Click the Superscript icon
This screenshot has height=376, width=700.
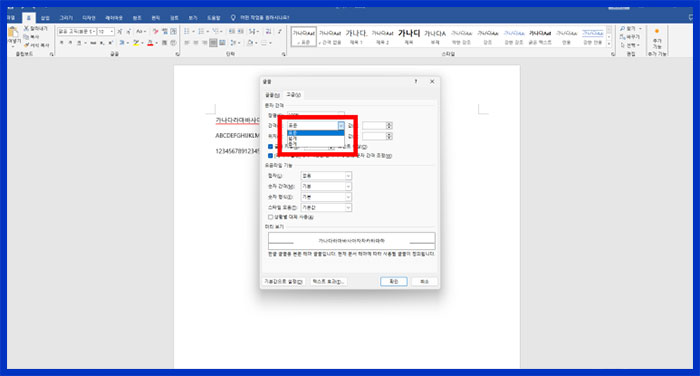110,43
